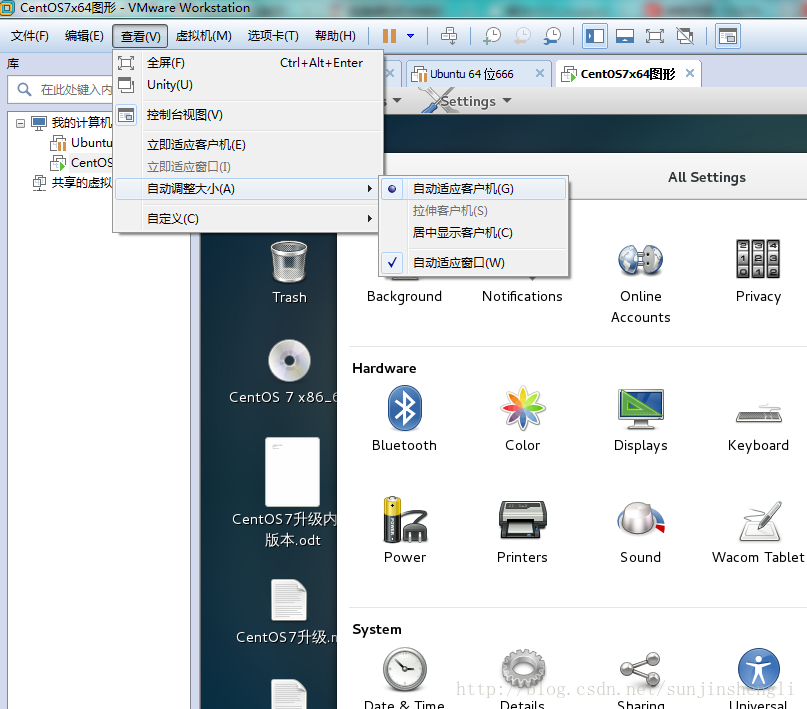The width and height of the screenshot is (807, 709).
Task: Toggle the 自动适应窗口(W) checkmark
Action: (473, 262)
